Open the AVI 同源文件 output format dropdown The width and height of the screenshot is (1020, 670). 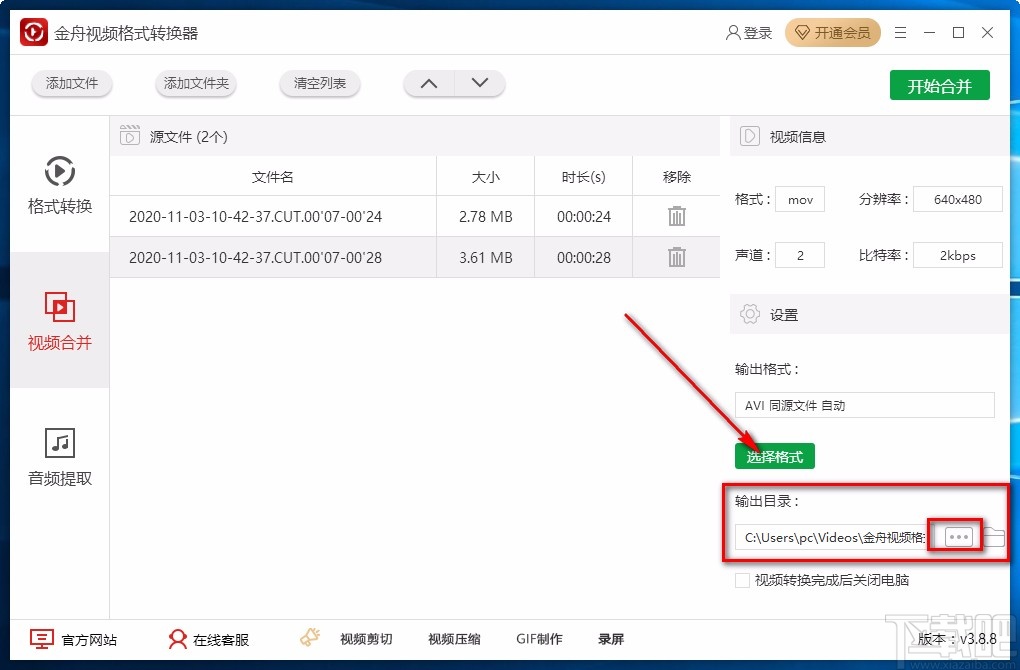tap(864, 405)
